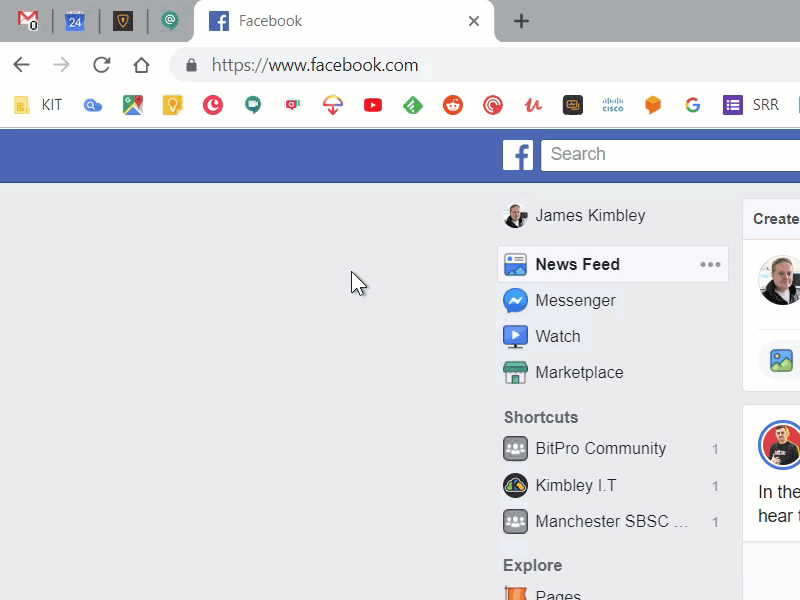Open the Gmail pinned tab
800x600 pixels.
tap(28, 21)
